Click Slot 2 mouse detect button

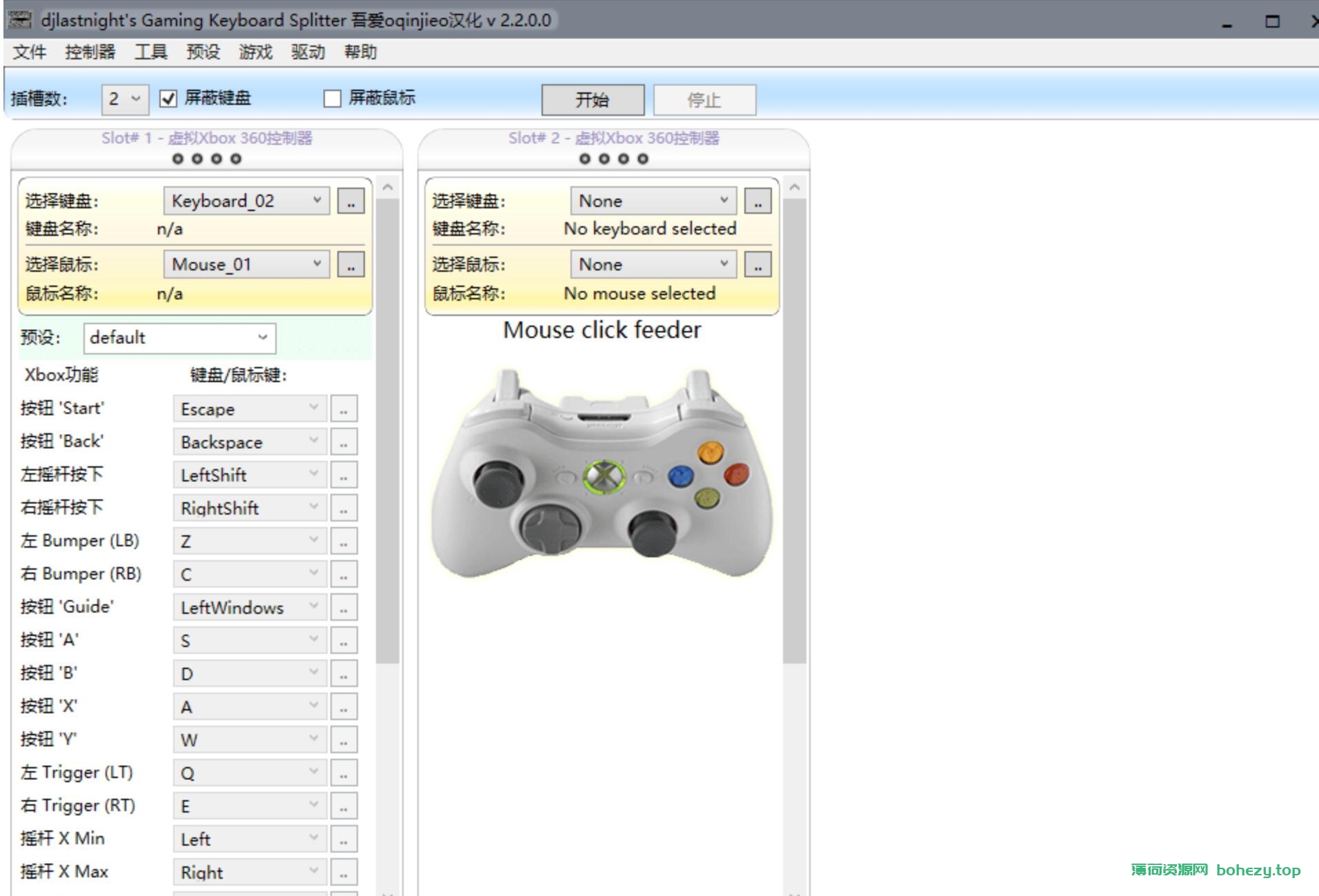pyautogui.click(x=758, y=264)
